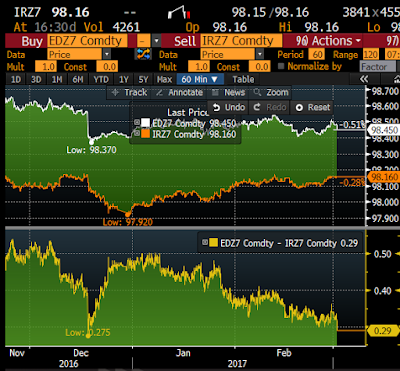The width and height of the screenshot is (400, 371).
Task: Open the Buy-side Data Price dropdown arrow
Action: pyautogui.click(x=107, y=54)
